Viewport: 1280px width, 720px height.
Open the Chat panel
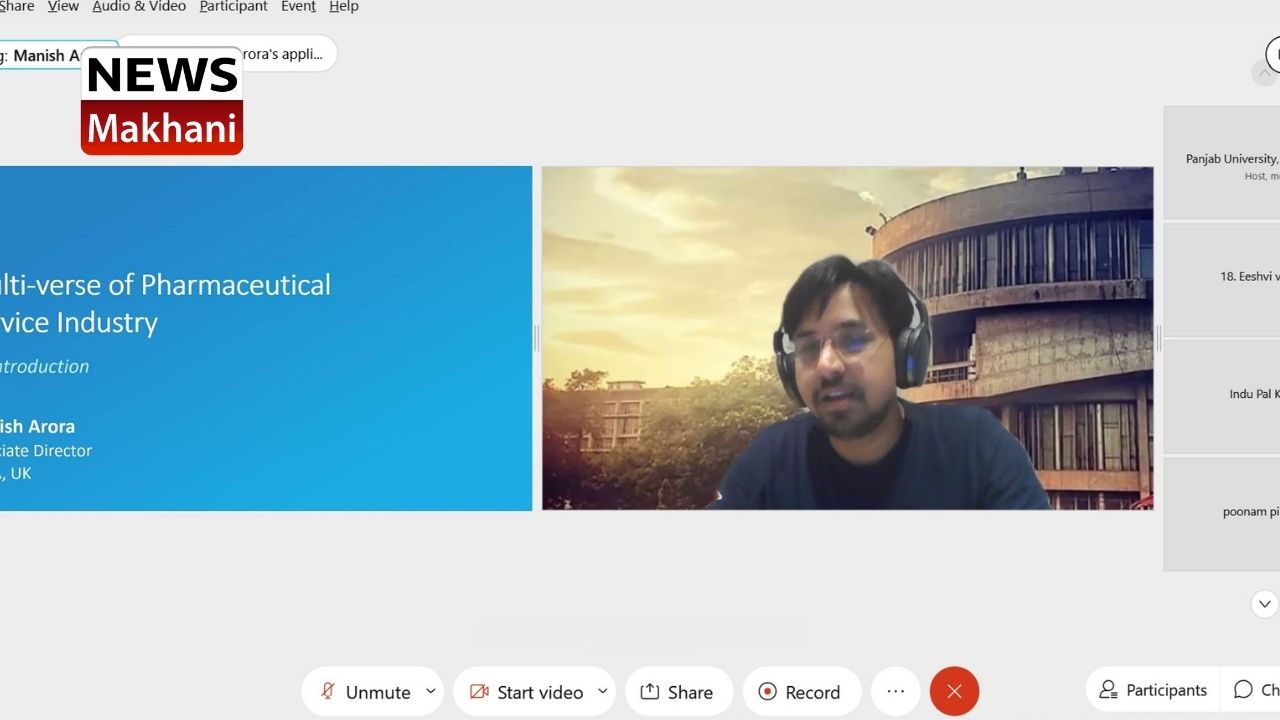(x=1255, y=690)
